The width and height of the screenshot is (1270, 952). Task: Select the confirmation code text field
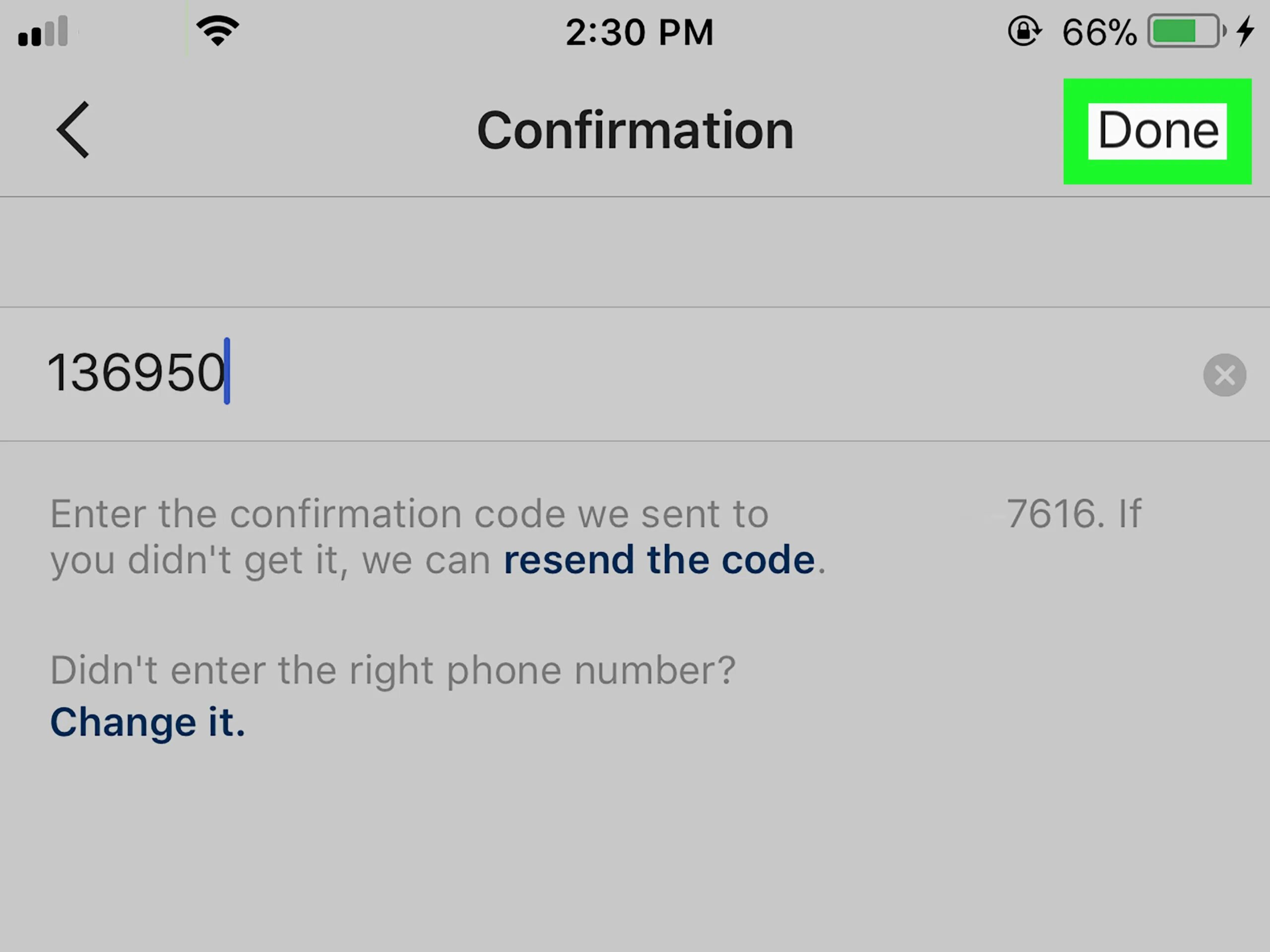(x=635, y=374)
